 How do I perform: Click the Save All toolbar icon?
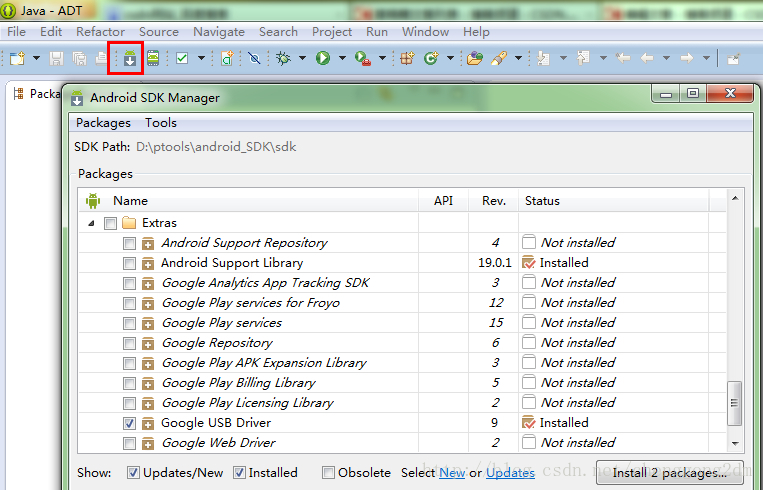[79, 58]
